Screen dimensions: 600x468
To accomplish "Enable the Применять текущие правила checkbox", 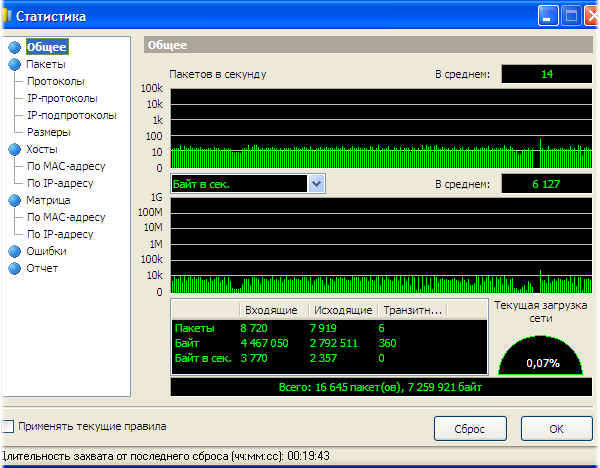I will click(x=8, y=426).
